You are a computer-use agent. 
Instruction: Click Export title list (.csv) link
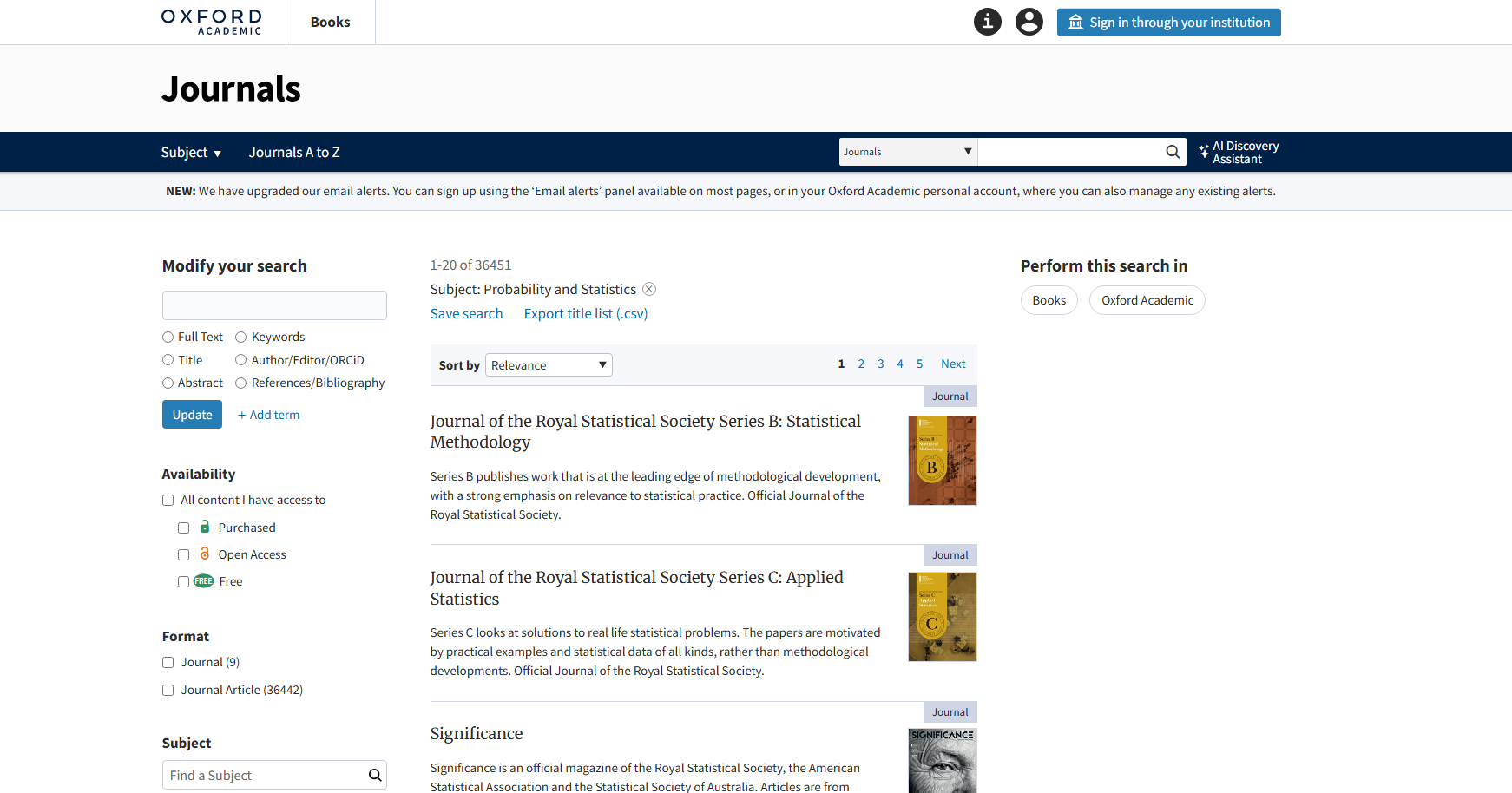pos(586,314)
